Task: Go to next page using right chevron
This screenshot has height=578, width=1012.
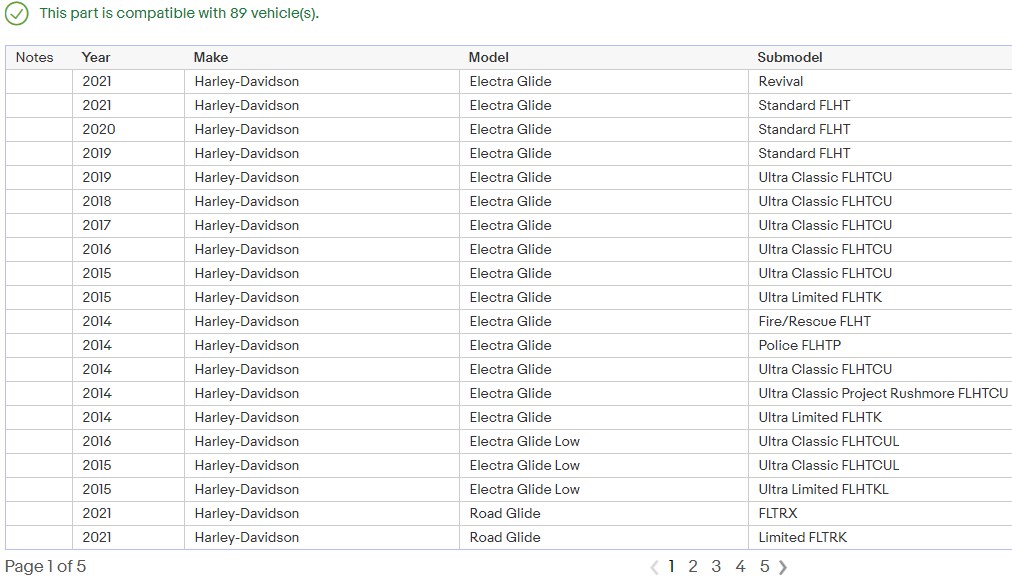Action: click(x=783, y=567)
